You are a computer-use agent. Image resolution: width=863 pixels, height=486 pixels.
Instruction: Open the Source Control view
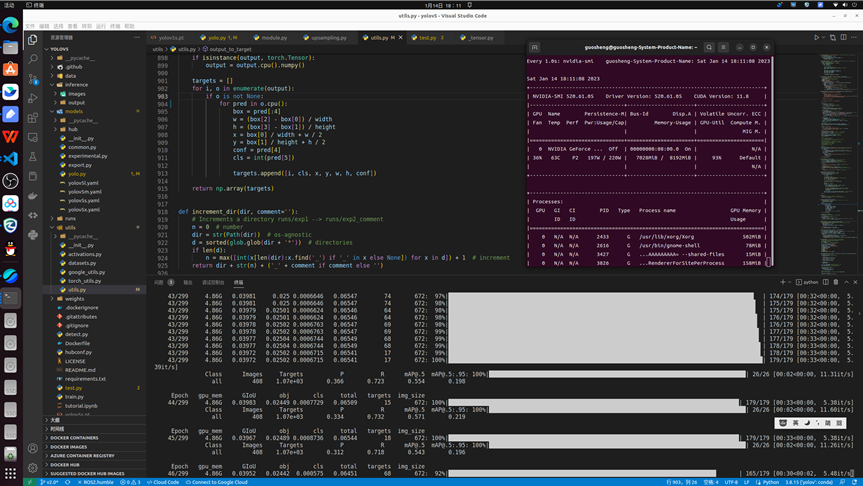click(x=33, y=78)
